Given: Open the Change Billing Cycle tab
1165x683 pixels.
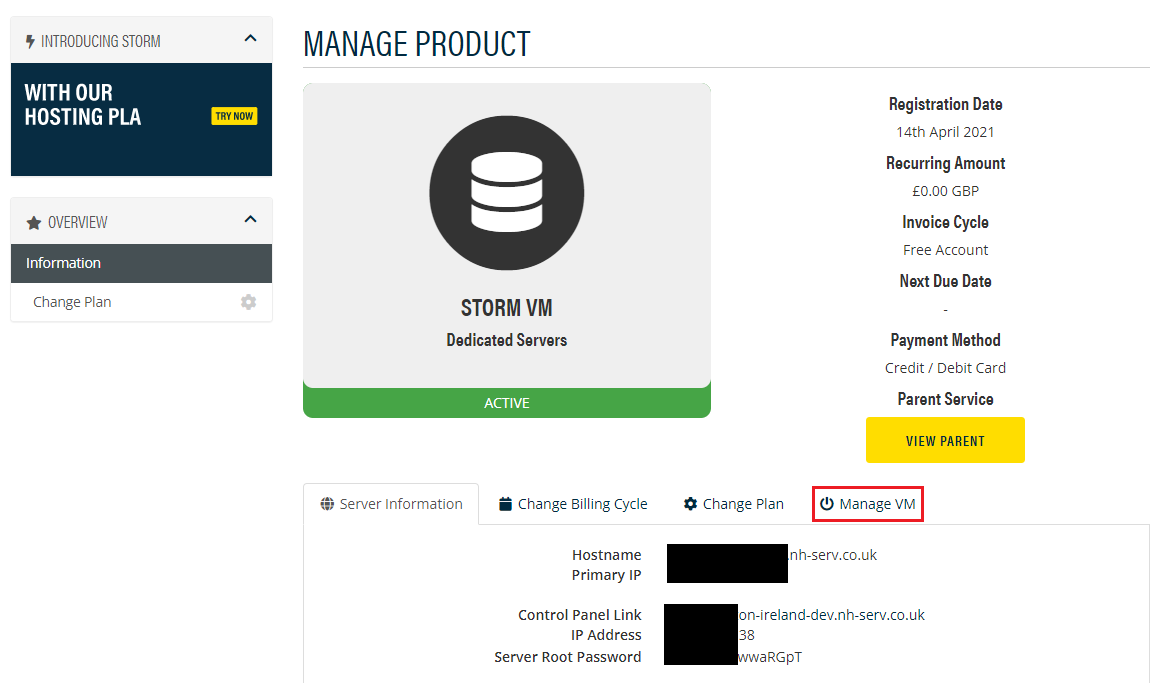Looking at the screenshot, I should 573,504.
